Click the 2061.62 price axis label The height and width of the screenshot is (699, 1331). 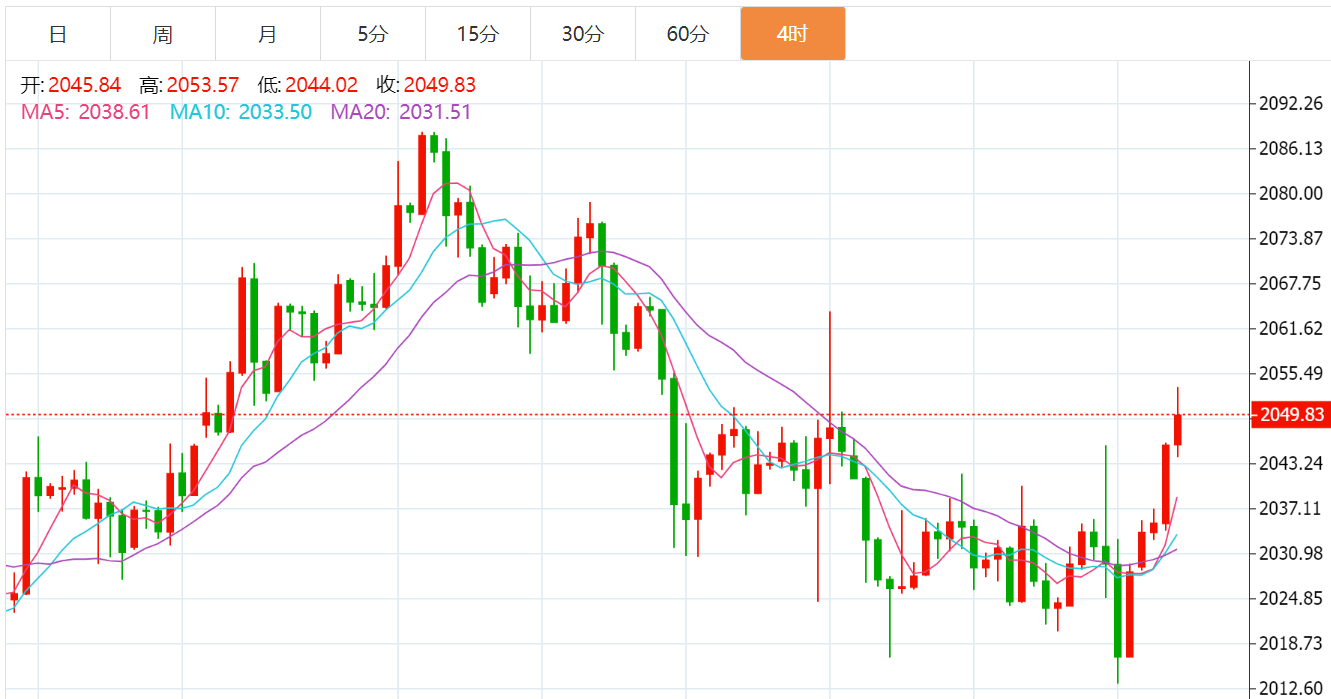click(1293, 328)
